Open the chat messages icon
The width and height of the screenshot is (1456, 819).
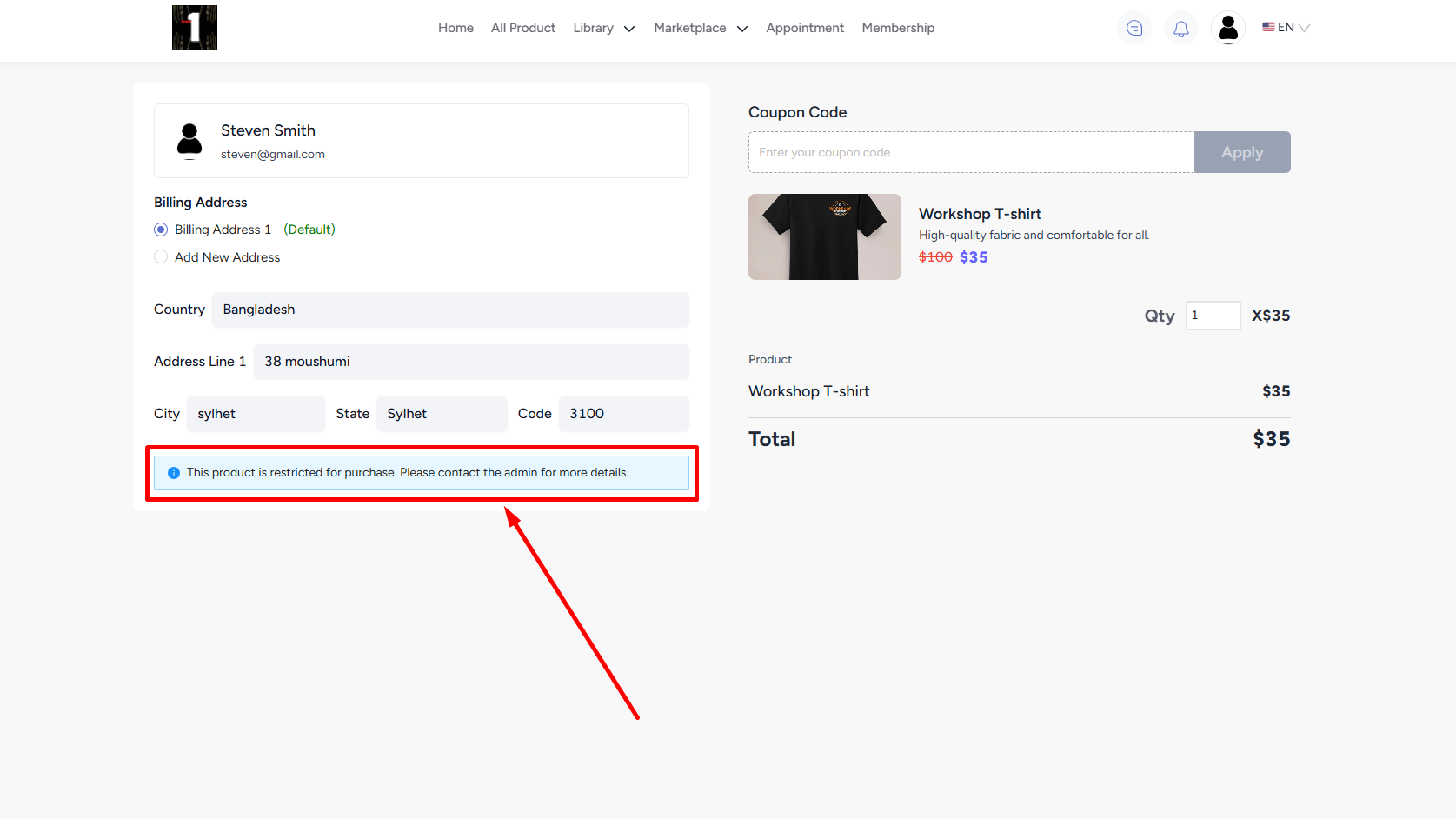coord(1134,28)
